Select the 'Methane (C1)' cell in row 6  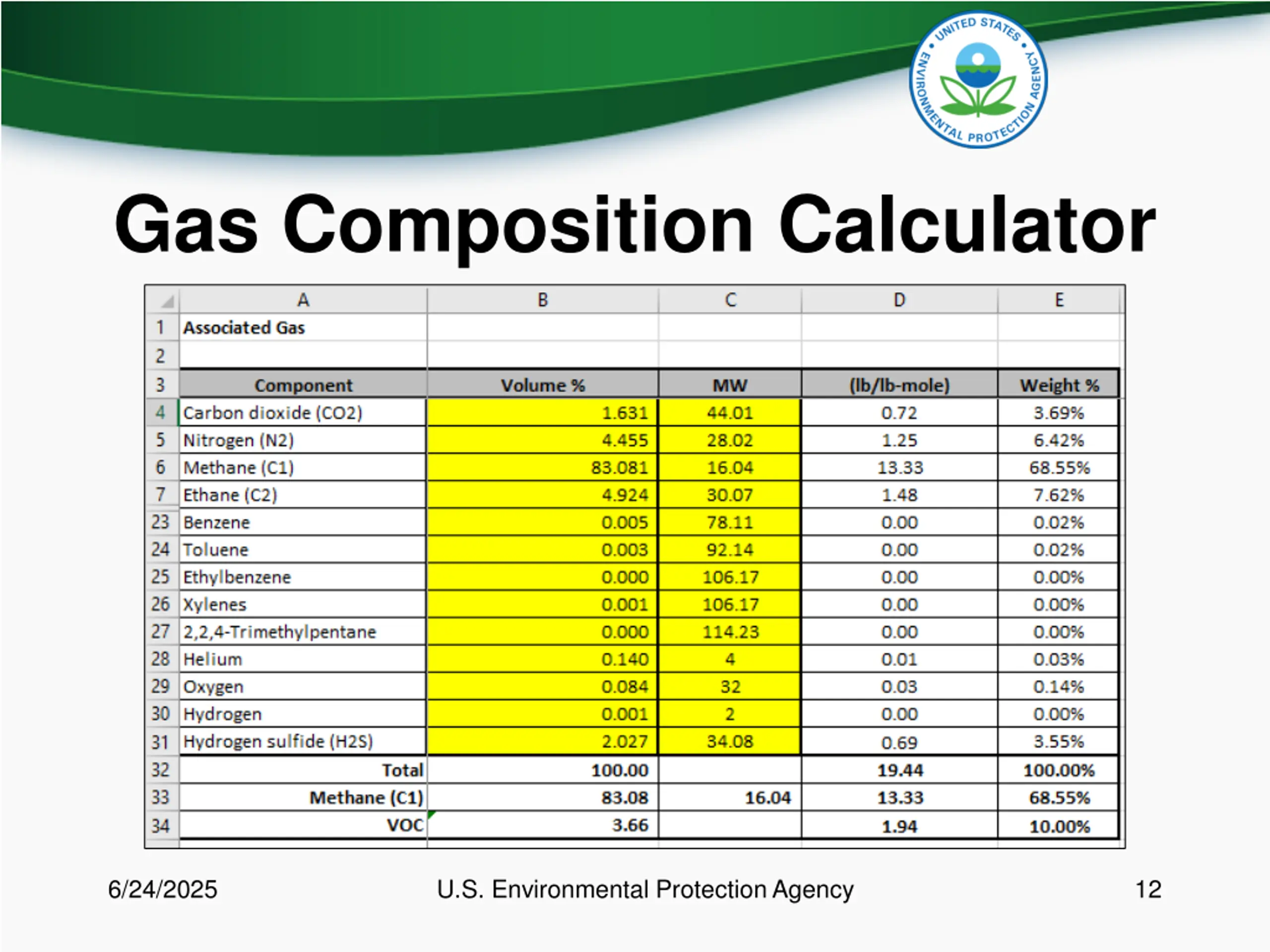tap(303, 468)
